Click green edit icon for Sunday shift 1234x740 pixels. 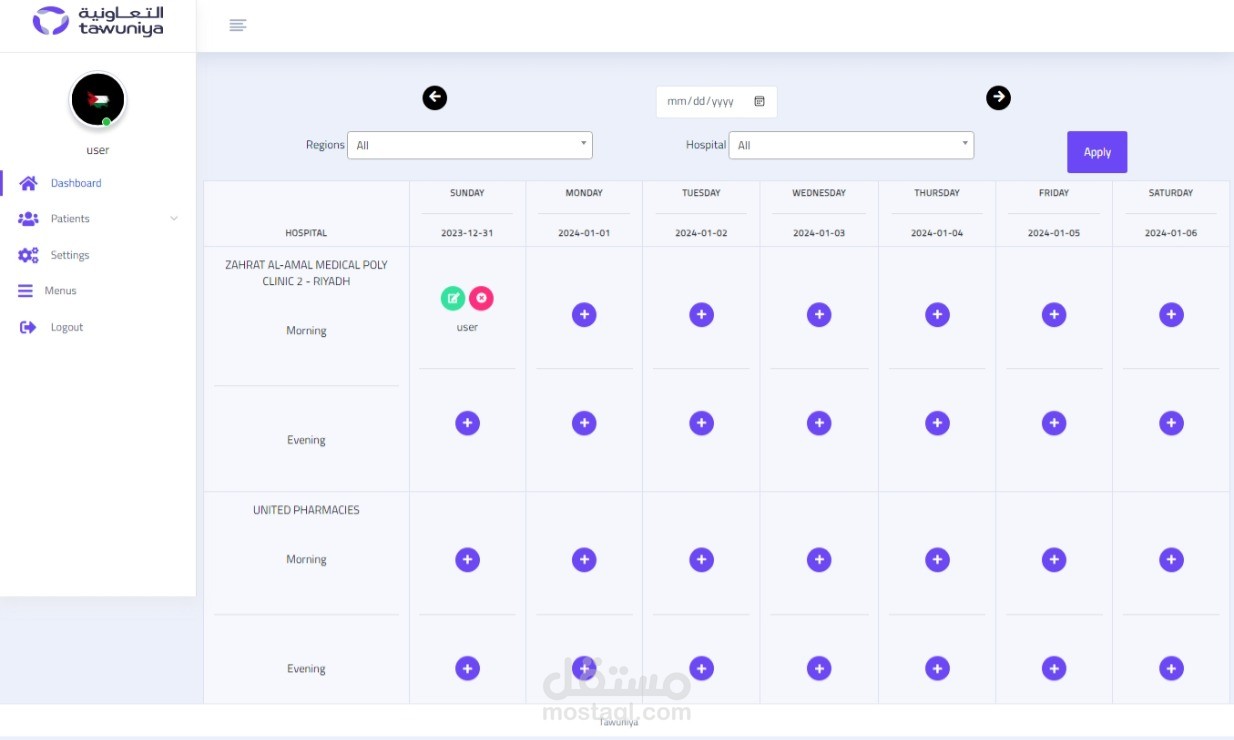(453, 298)
